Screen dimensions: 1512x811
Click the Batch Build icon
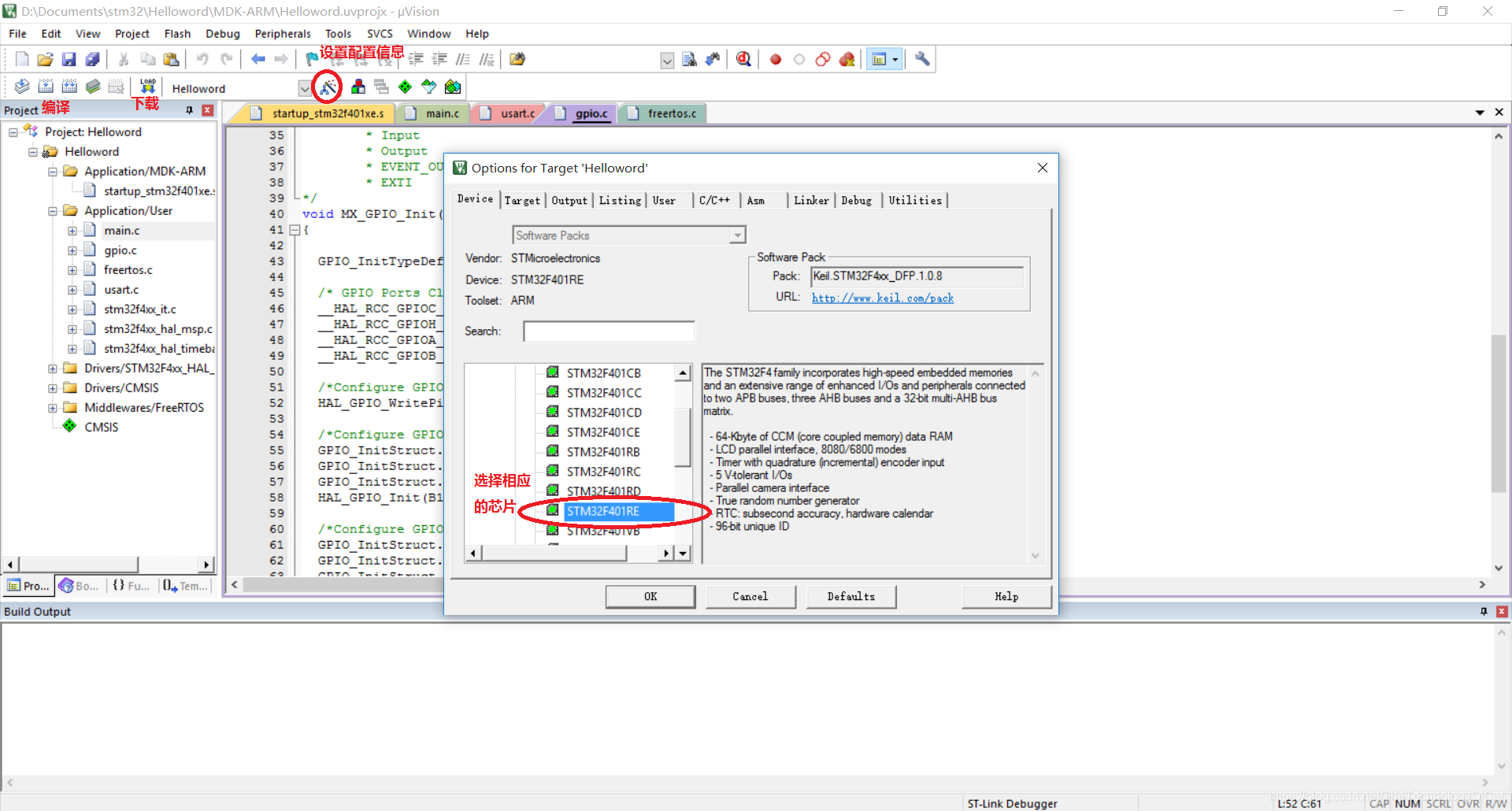click(93, 87)
